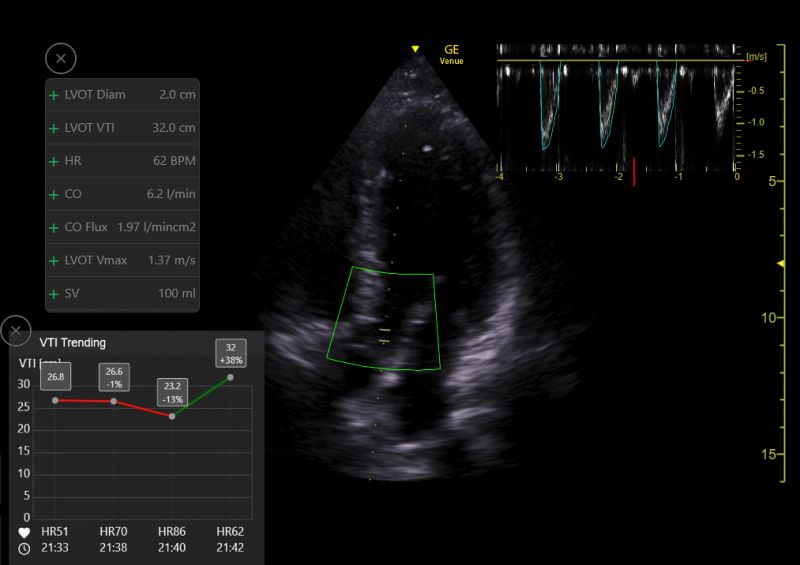
Task: Click the HR70 label
Action: pos(113,531)
